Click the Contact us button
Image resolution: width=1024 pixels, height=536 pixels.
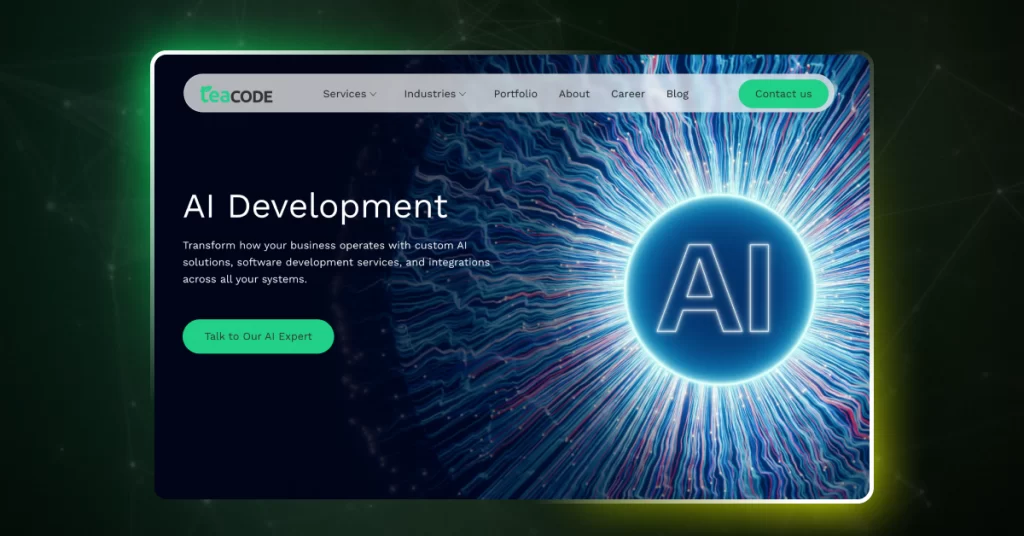pyautogui.click(x=783, y=94)
